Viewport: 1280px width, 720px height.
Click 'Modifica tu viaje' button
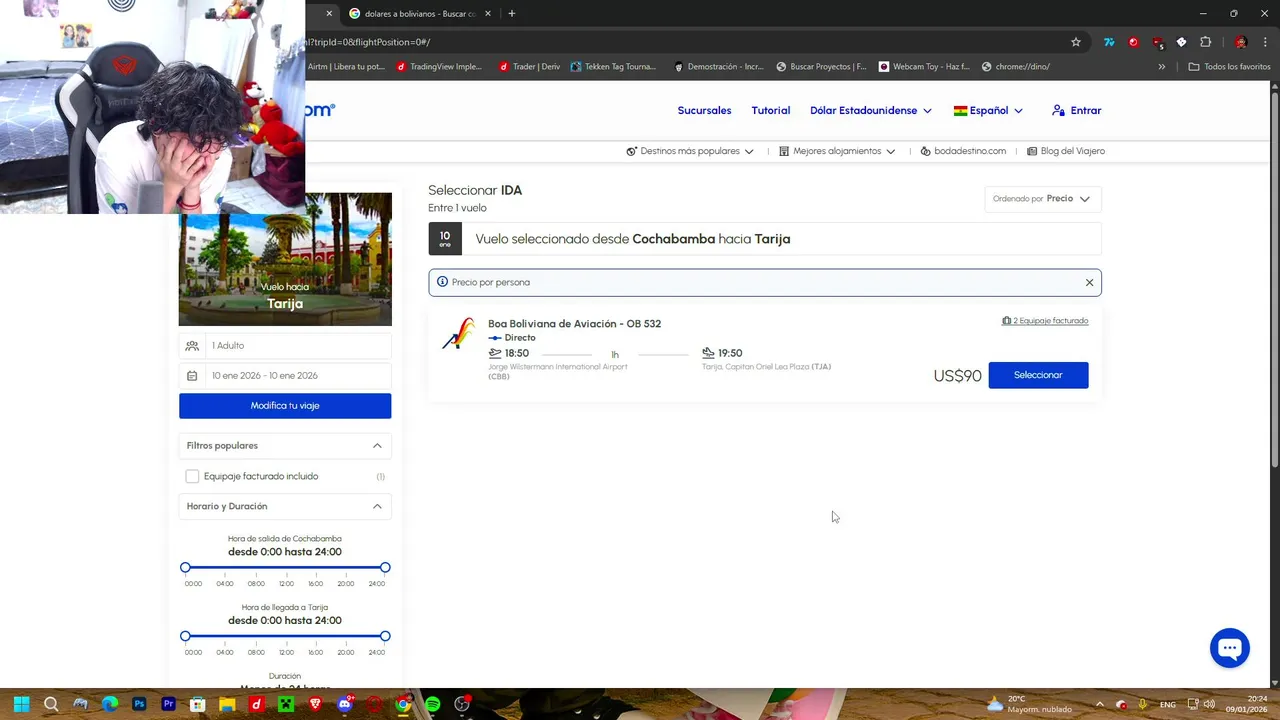285,406
